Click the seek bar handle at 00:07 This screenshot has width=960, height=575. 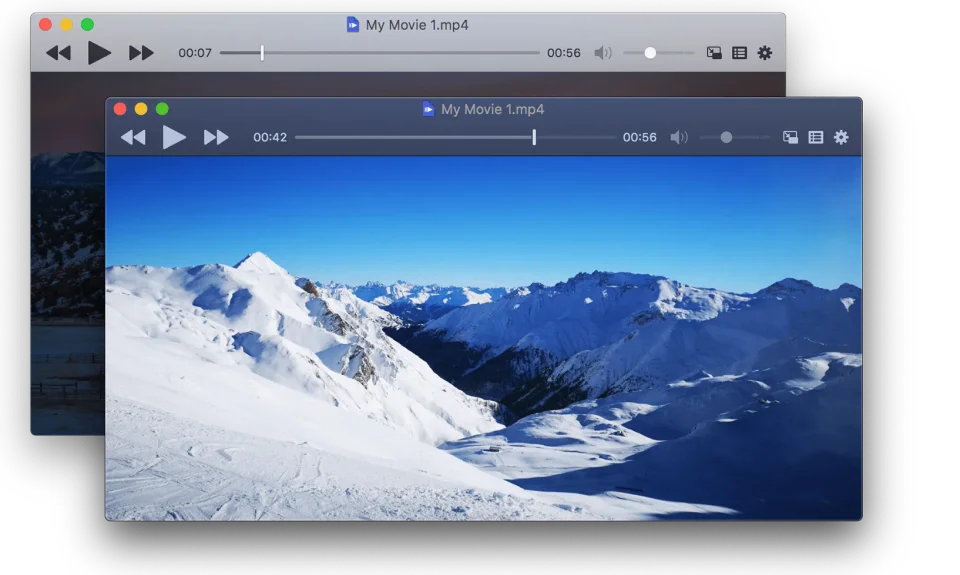262,53
